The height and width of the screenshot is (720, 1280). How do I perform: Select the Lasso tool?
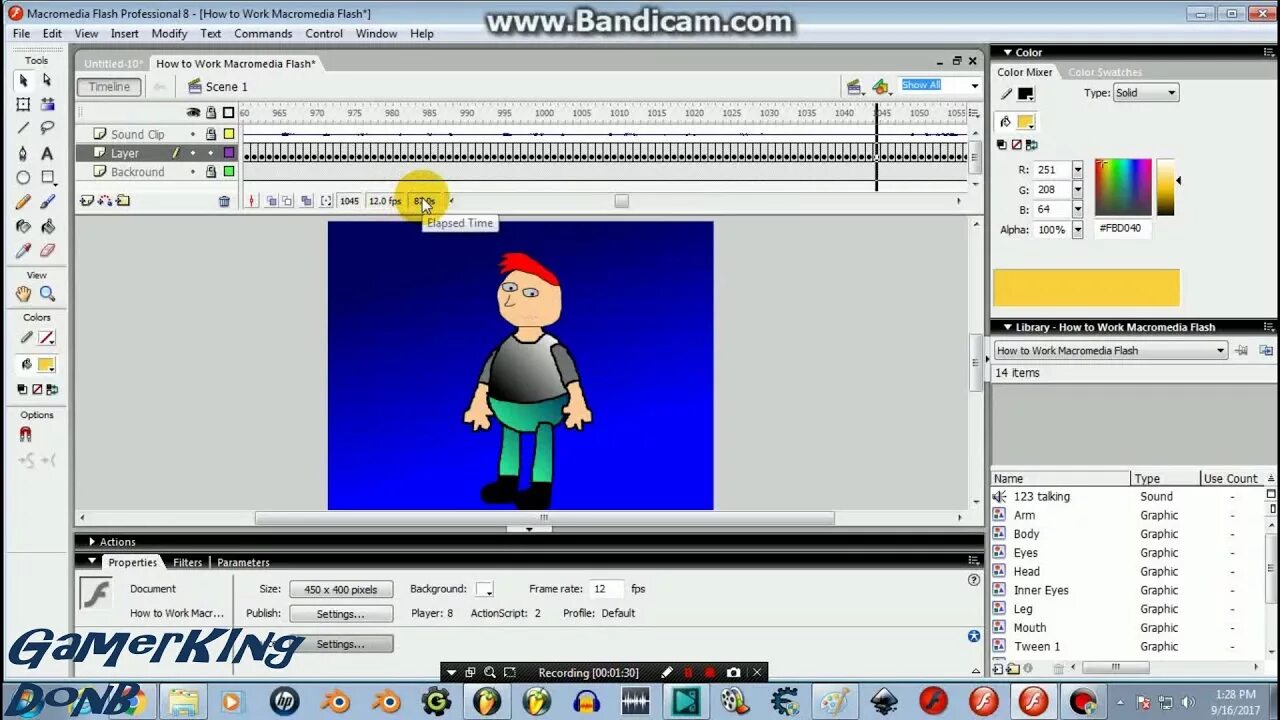point(47,128)
